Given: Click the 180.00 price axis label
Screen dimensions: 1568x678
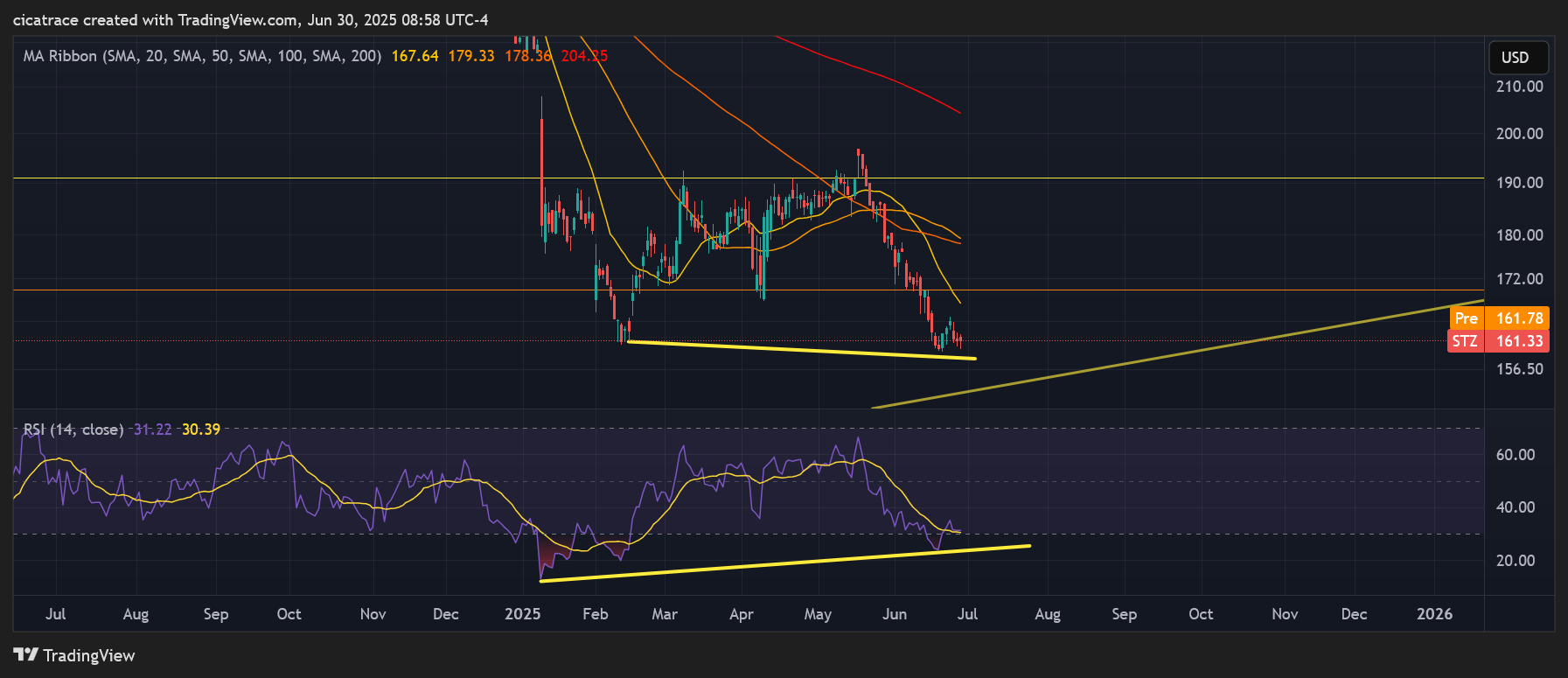Looking at the screenshot, I should click(1519, 235).
